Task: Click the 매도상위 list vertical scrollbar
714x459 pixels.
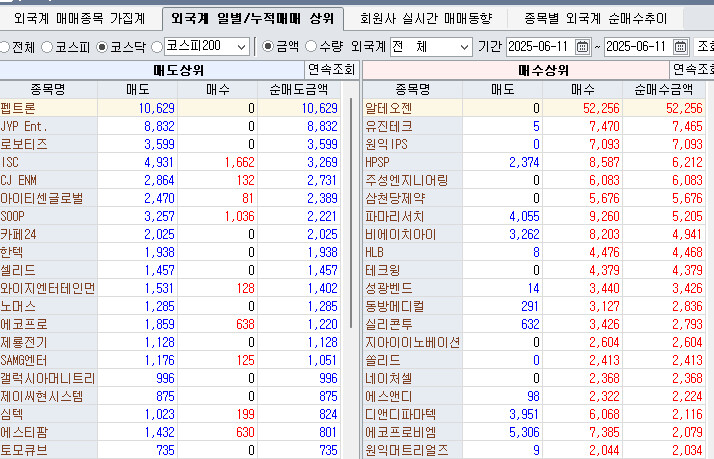Action: 351,213
